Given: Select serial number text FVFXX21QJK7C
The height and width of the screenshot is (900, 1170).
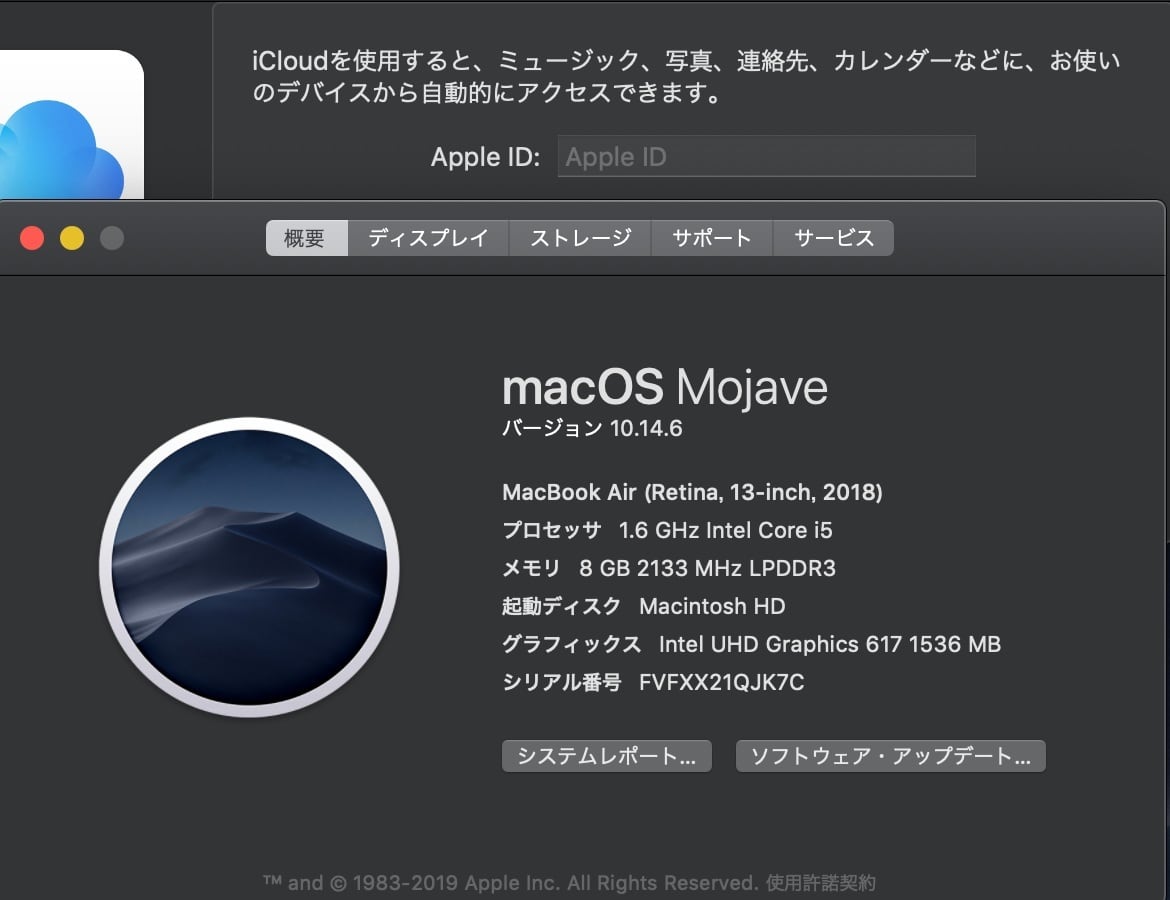Looking at the screenshot, I should (x=722, y=682).
